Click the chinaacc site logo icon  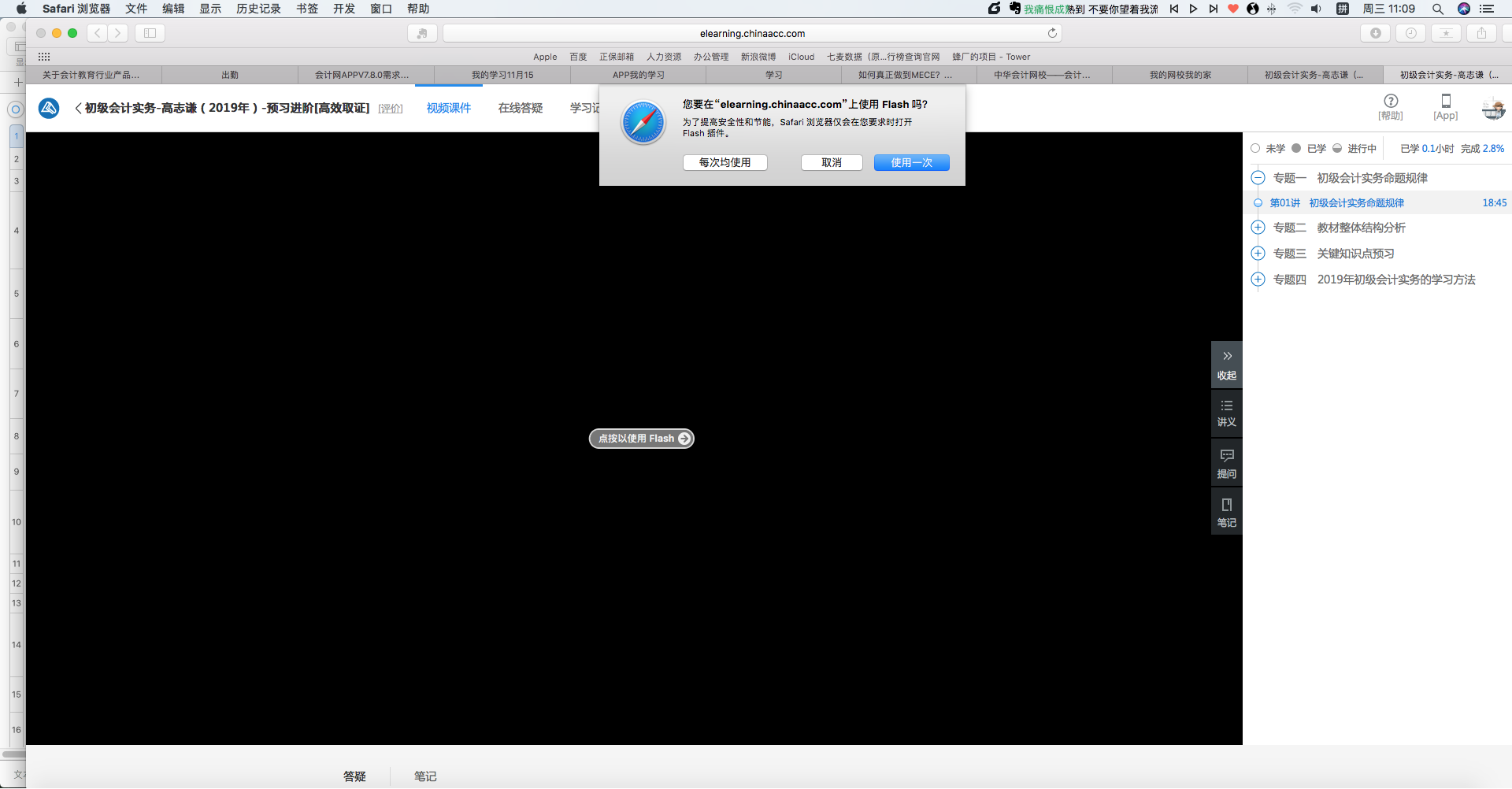click(49, 108)
